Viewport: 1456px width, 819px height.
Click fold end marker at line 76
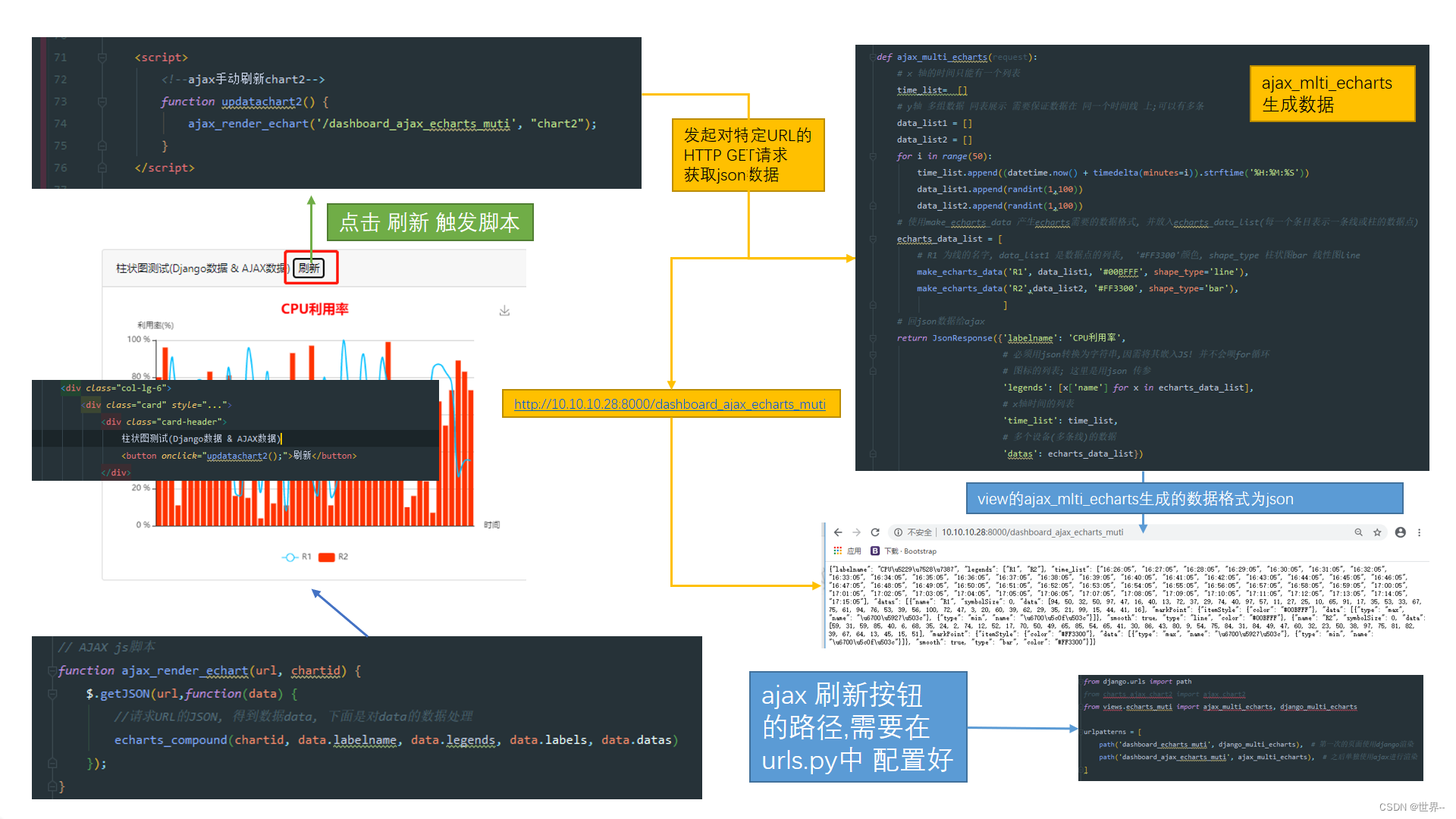(x=102, y=168)
